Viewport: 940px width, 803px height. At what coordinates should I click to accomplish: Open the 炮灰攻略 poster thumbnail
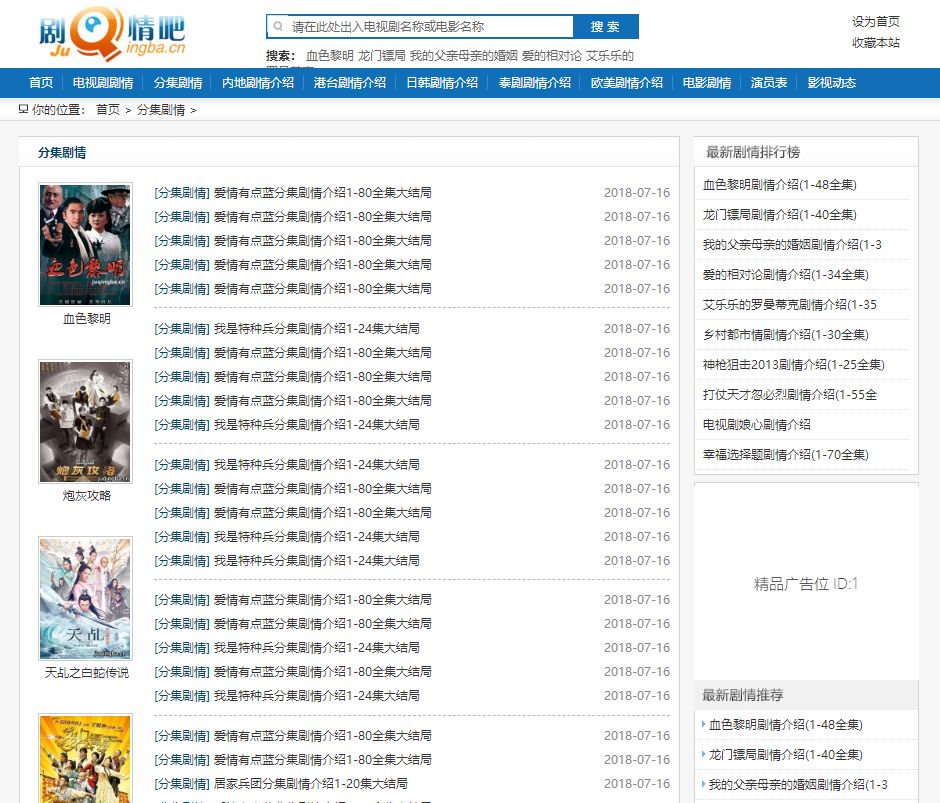click(x=85, y=422)
